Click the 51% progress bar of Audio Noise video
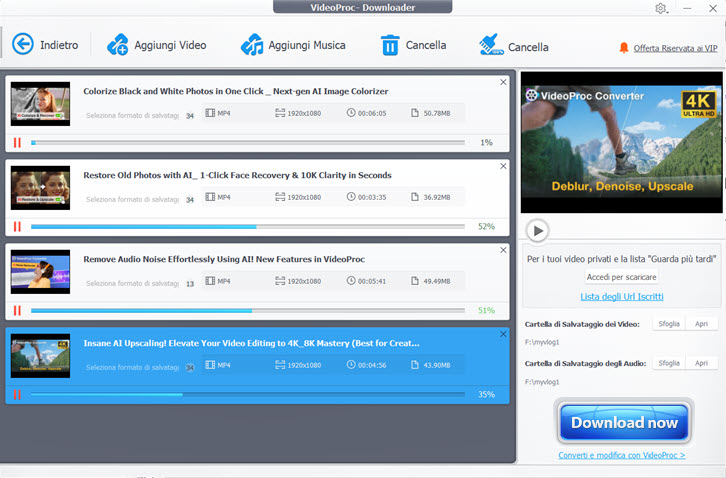The width and height of the screenshot is (726, 478). point(248,310)
